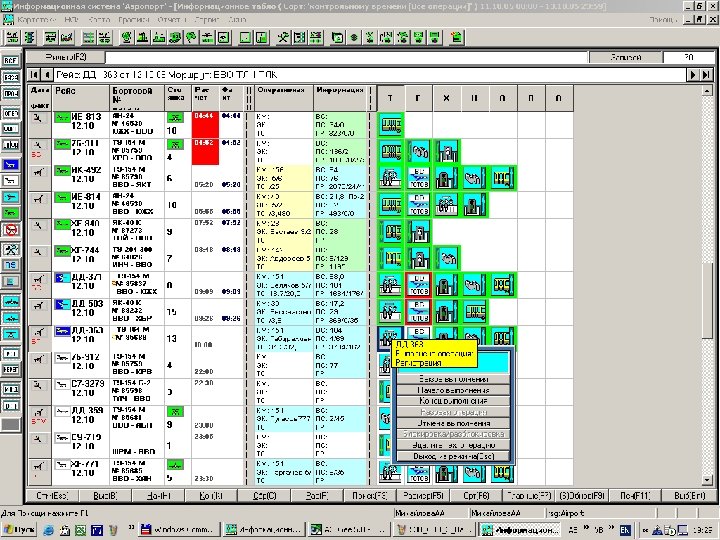Click the green plane icon beside flight ИЕ 813
The image size is (720, 540).
click(x=62, y=119)
